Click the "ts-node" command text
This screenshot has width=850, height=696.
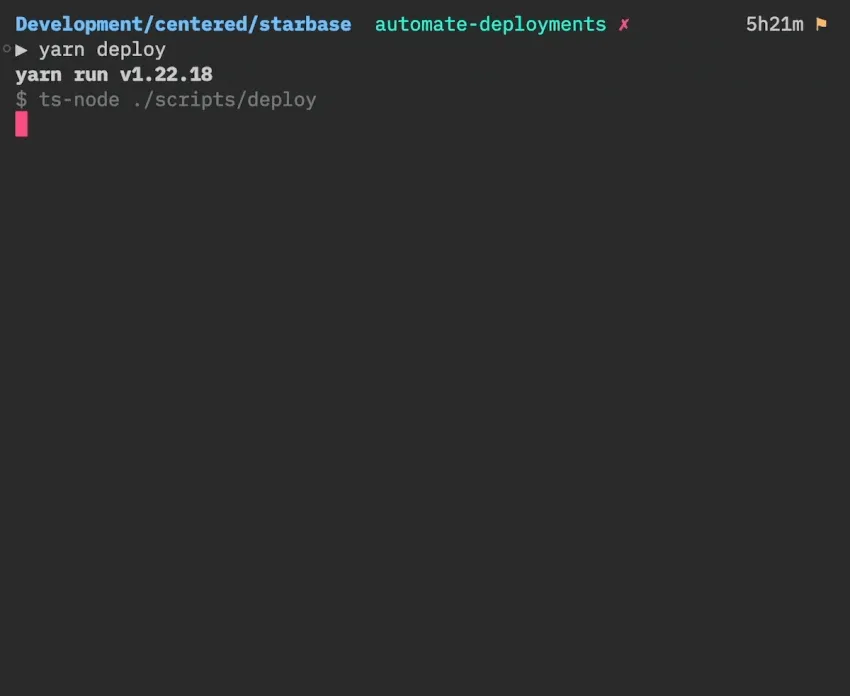click(79, 99)
